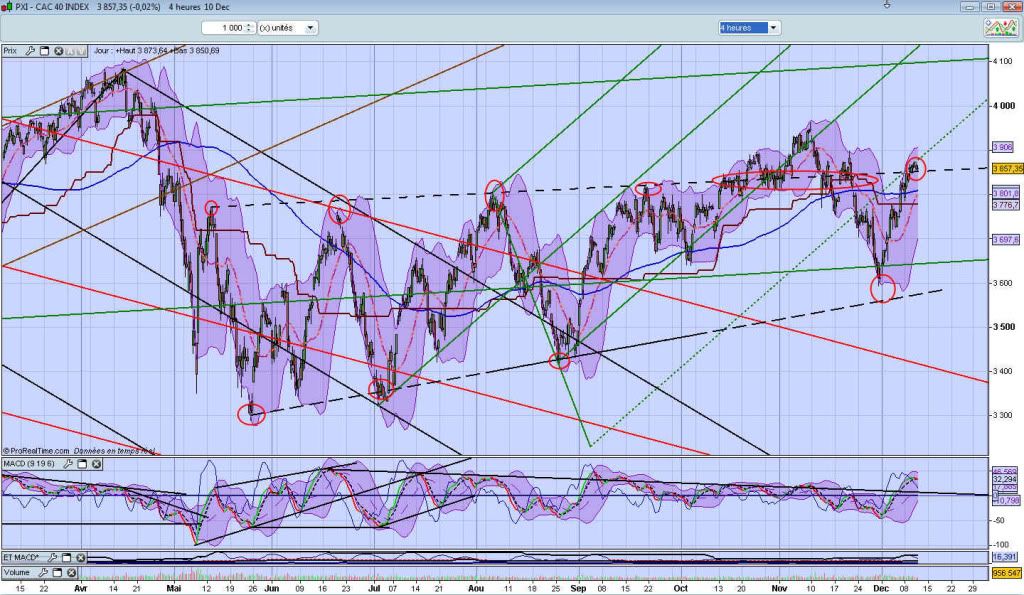Close the MACD indicator panel
This screenshot has height=595, width=1024.
click(x=96, y=464)
